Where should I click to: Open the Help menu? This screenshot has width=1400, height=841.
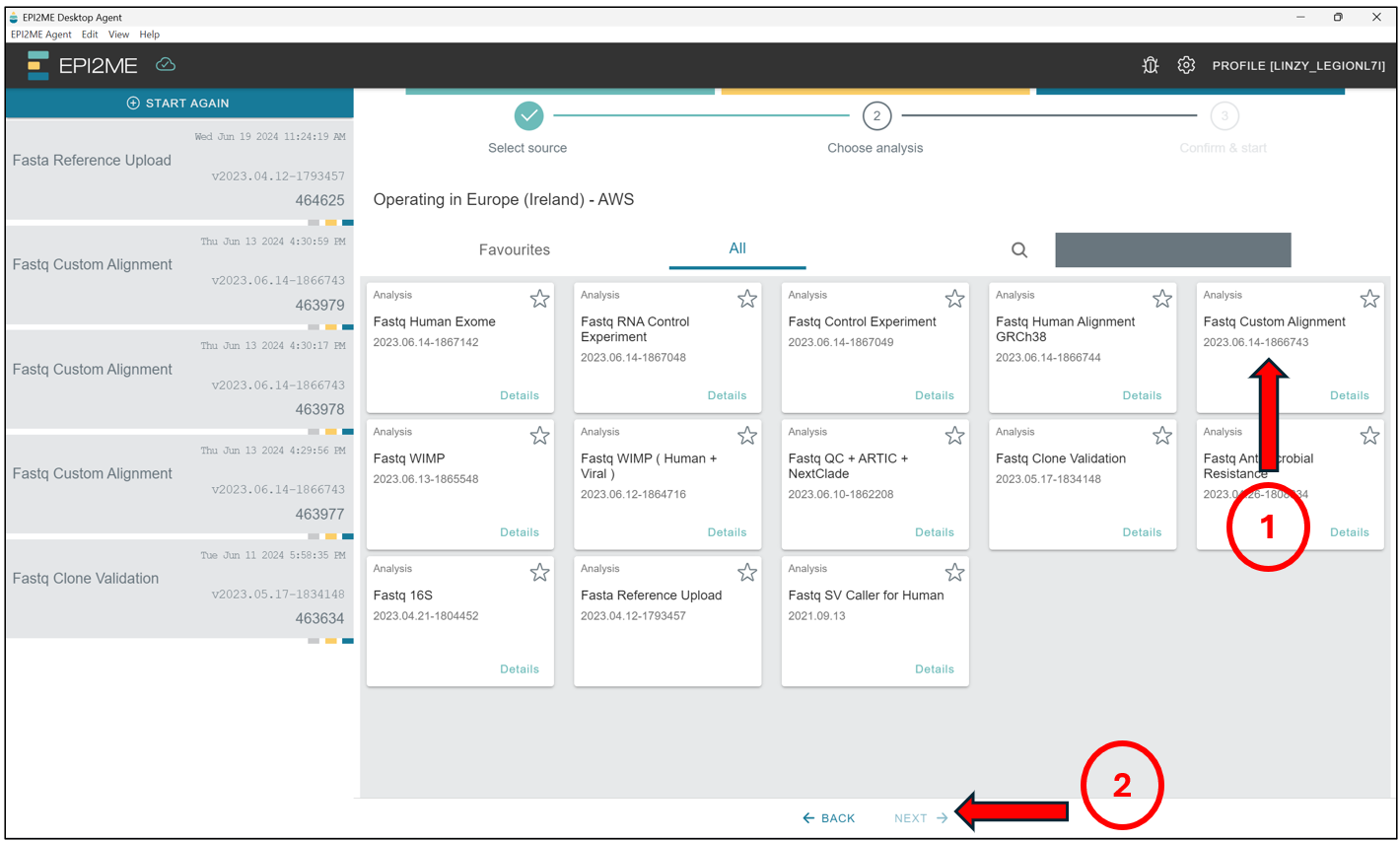click(x=150, y=35)
